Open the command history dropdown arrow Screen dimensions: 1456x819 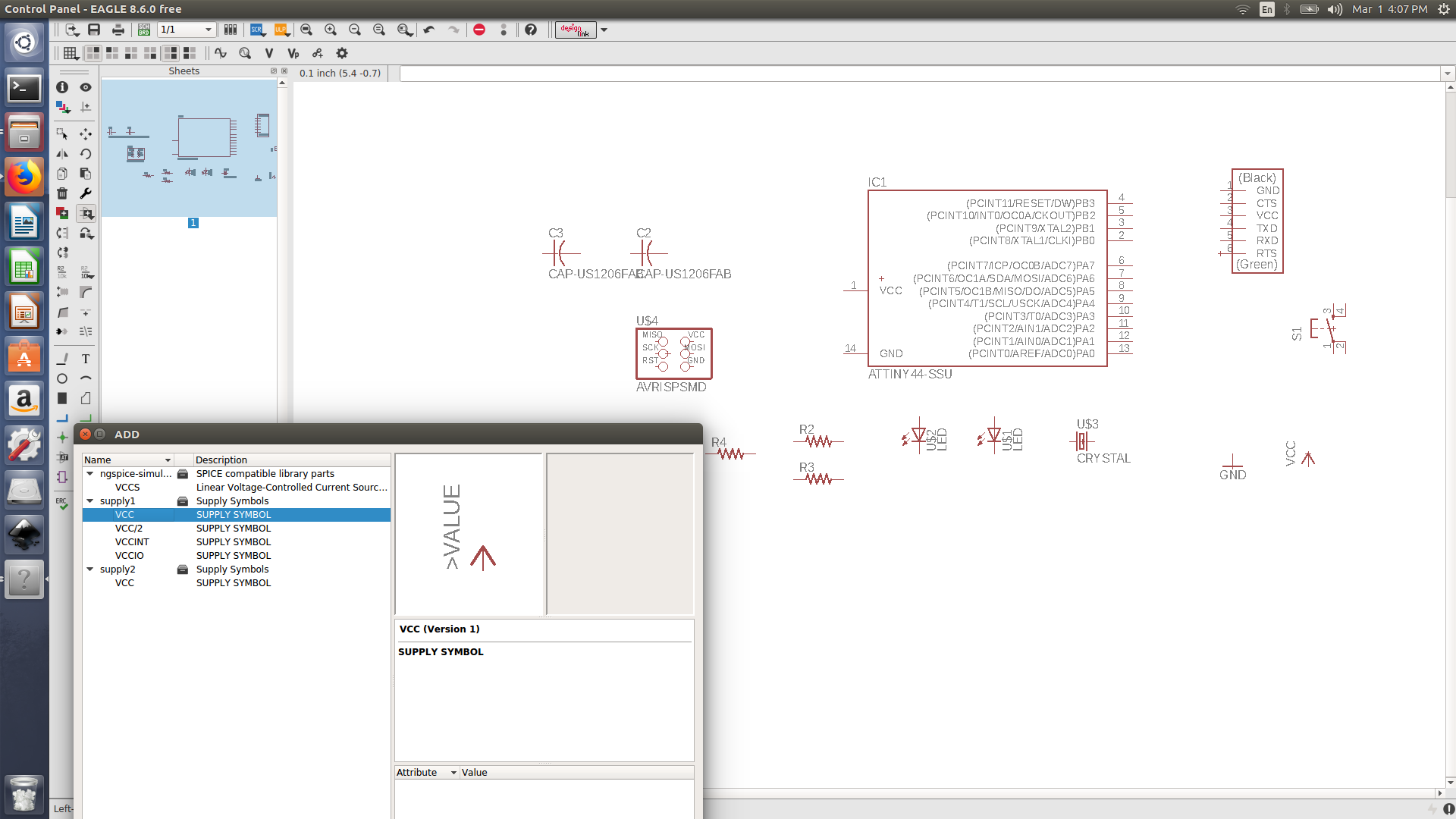tap(1448, 74)
